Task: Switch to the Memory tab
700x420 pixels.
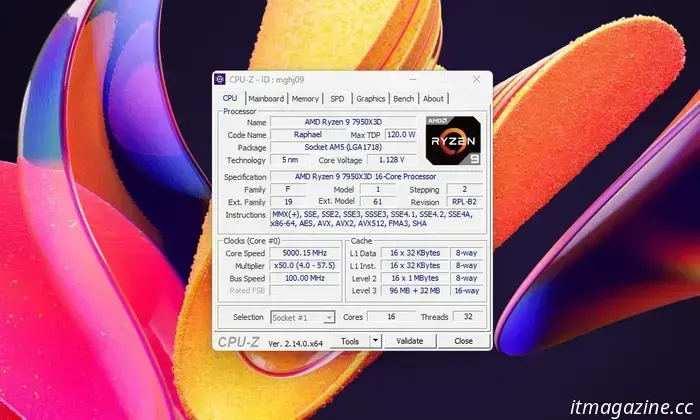Action: [x=305, y=99]
